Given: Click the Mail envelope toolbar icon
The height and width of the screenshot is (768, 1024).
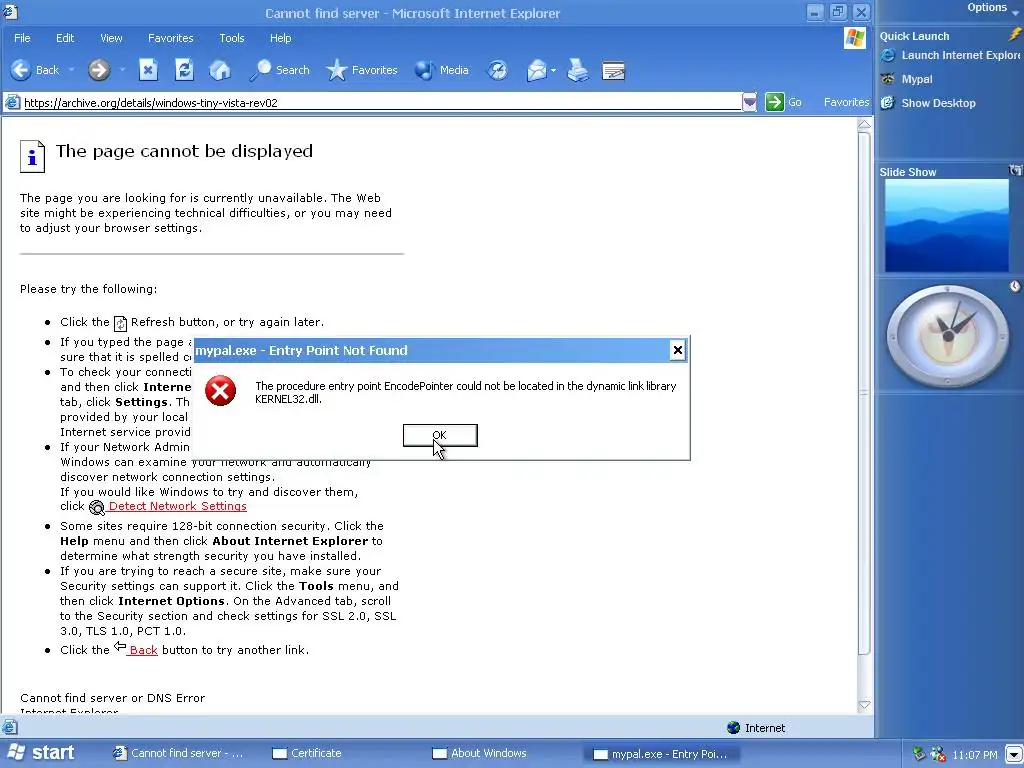Looking at the screenshot, I should [x=536, y=70].
